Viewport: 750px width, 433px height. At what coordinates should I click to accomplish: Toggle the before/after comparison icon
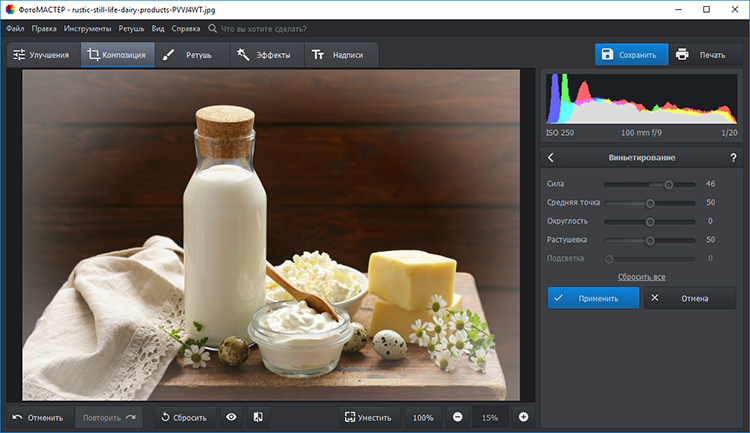pos(257,417)
